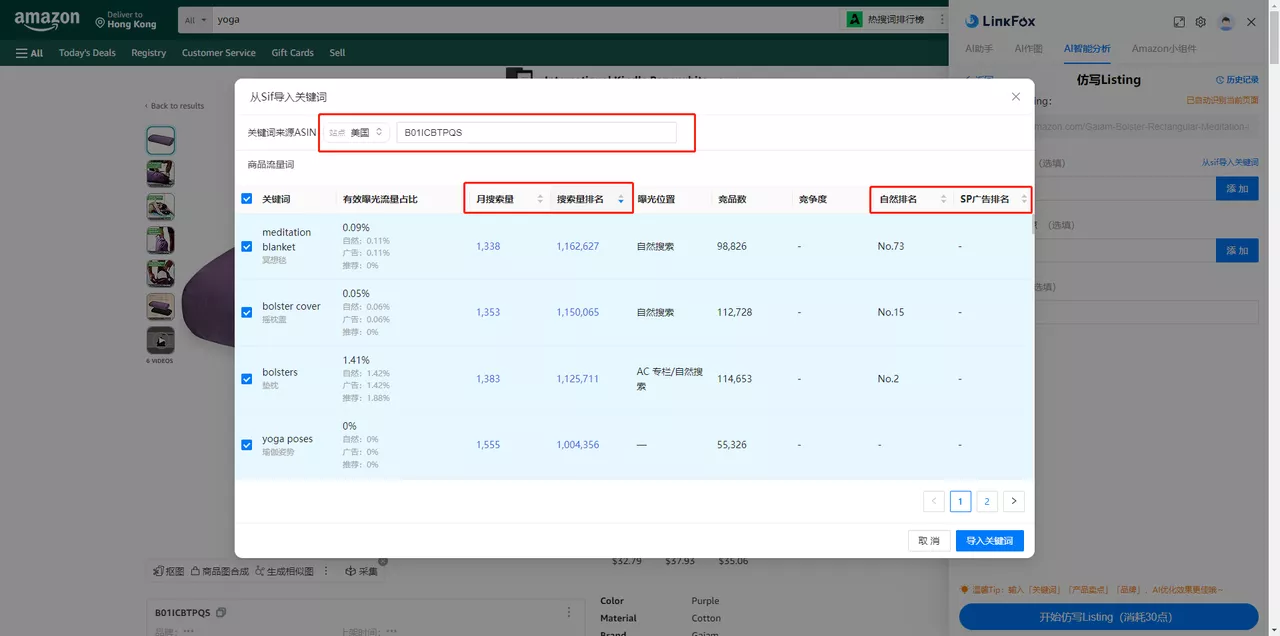The image size is (1280, 636).
Task: Open LinkFox settings via gear icon
Action: [x=1200, y=21]
